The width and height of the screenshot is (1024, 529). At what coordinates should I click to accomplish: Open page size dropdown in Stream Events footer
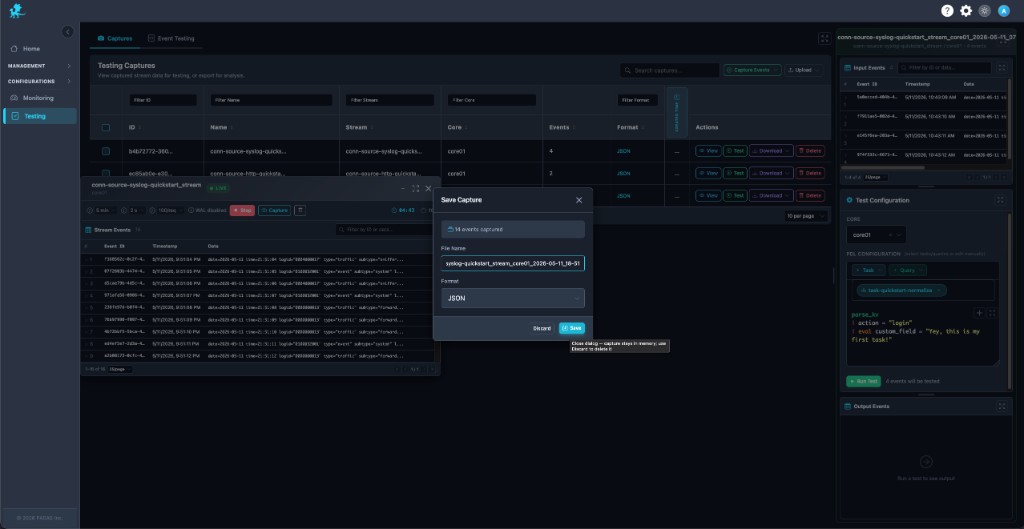(x=120, y=370)
